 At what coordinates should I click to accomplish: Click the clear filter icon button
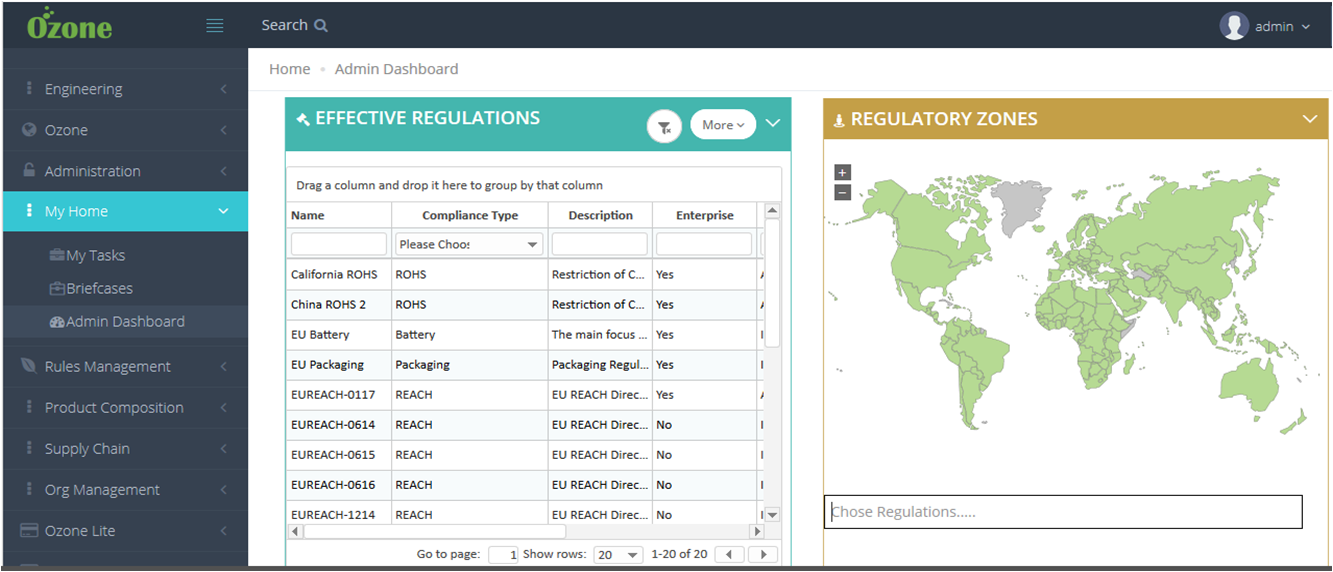[x=664, y=127]
